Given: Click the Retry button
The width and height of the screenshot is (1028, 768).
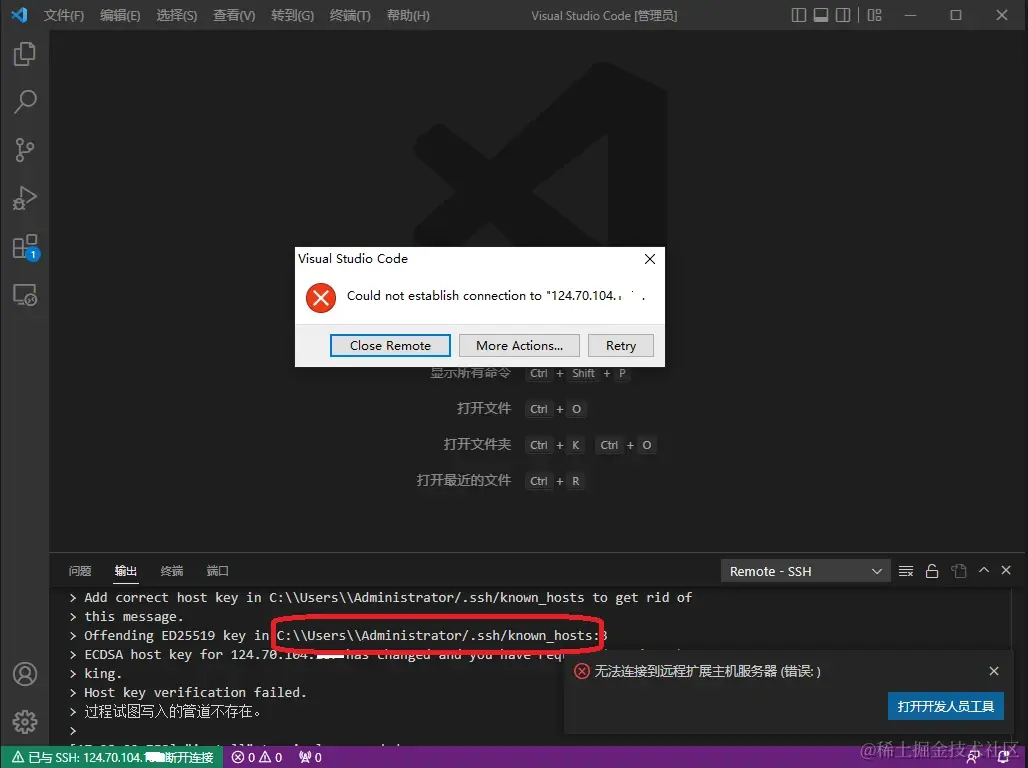Looking at the screenshot, I should coord(621,346).
